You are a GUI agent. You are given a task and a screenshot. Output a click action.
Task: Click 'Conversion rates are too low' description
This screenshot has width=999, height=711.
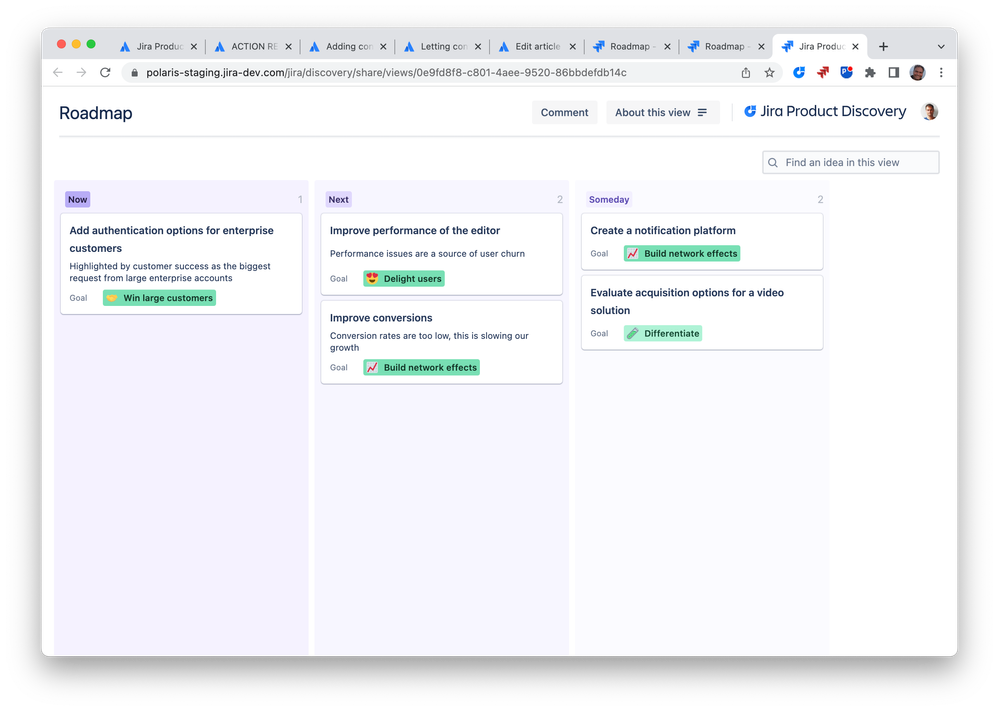(x=429, y=341)
